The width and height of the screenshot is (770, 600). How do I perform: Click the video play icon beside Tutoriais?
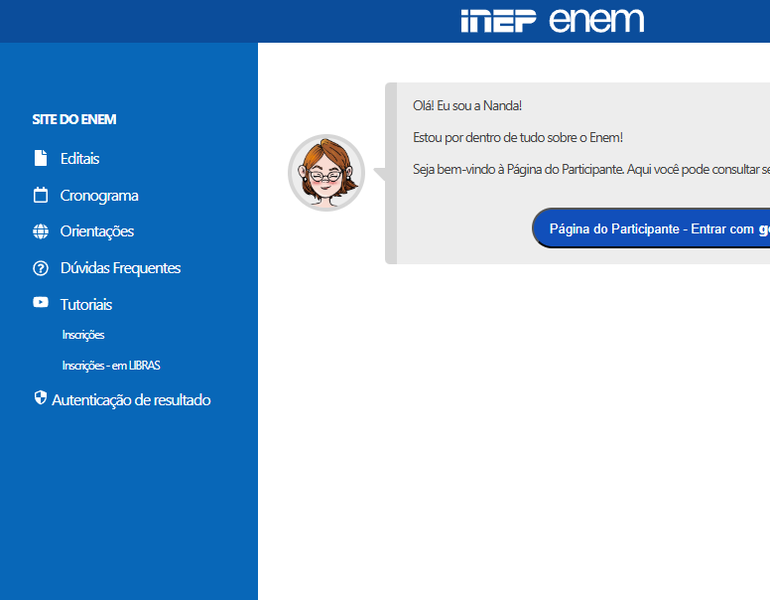coord(40,303)
